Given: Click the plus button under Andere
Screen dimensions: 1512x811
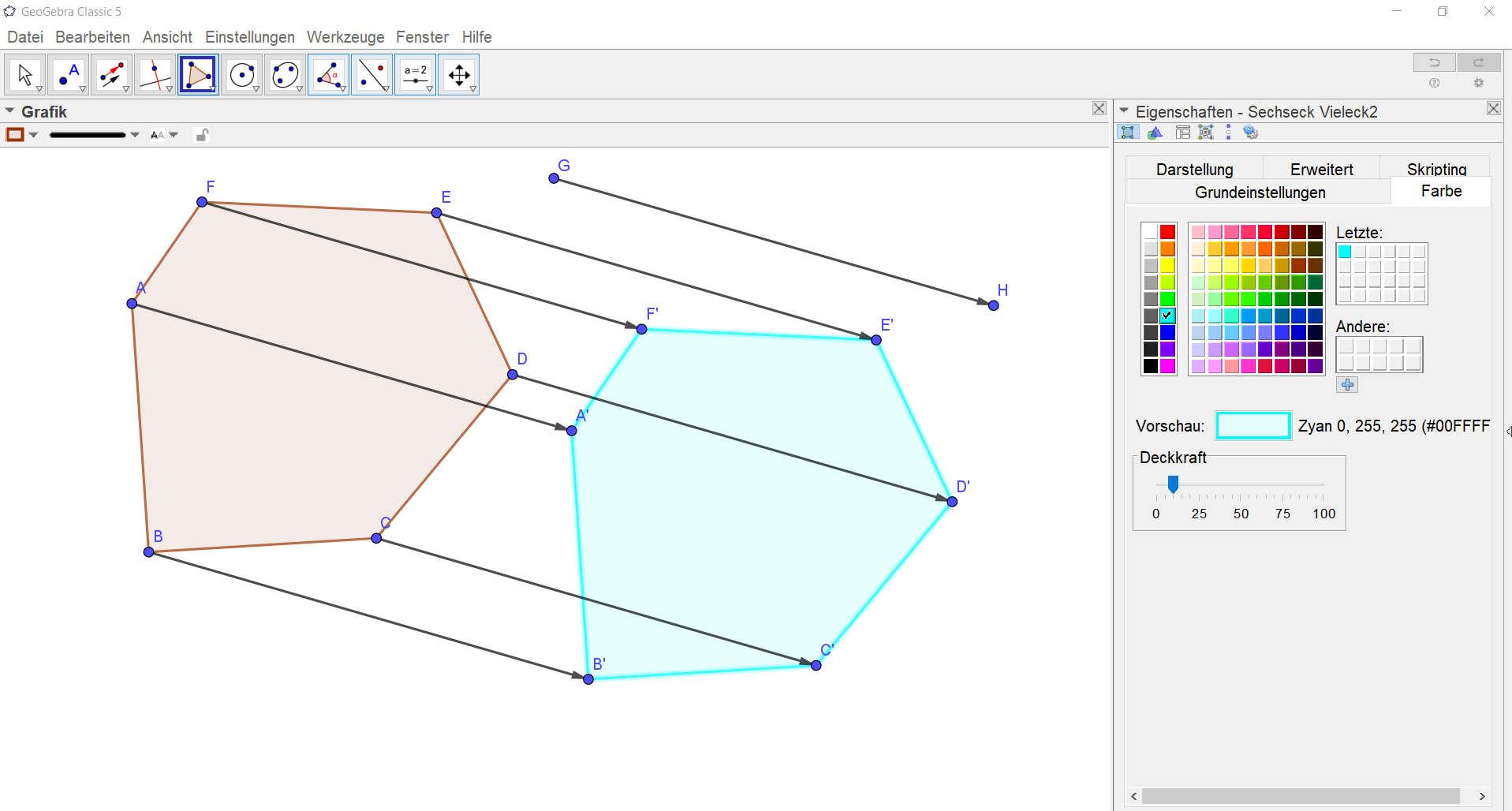Looking at the screenshot, I should click(x=1347, y=385).
